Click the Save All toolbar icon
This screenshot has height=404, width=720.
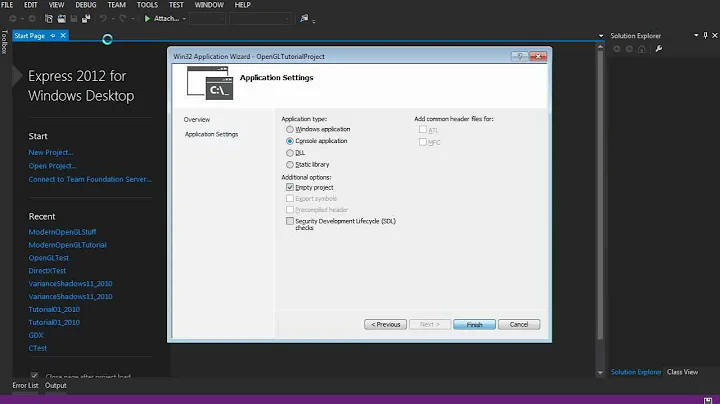pyautogui.click(x=86, y=19)
